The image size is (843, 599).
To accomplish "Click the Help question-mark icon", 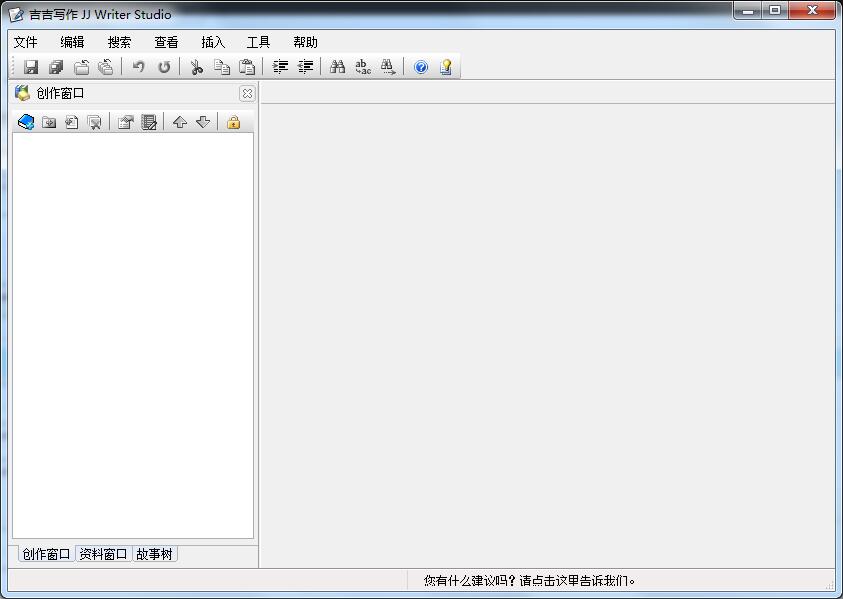I will click(420, 66).
